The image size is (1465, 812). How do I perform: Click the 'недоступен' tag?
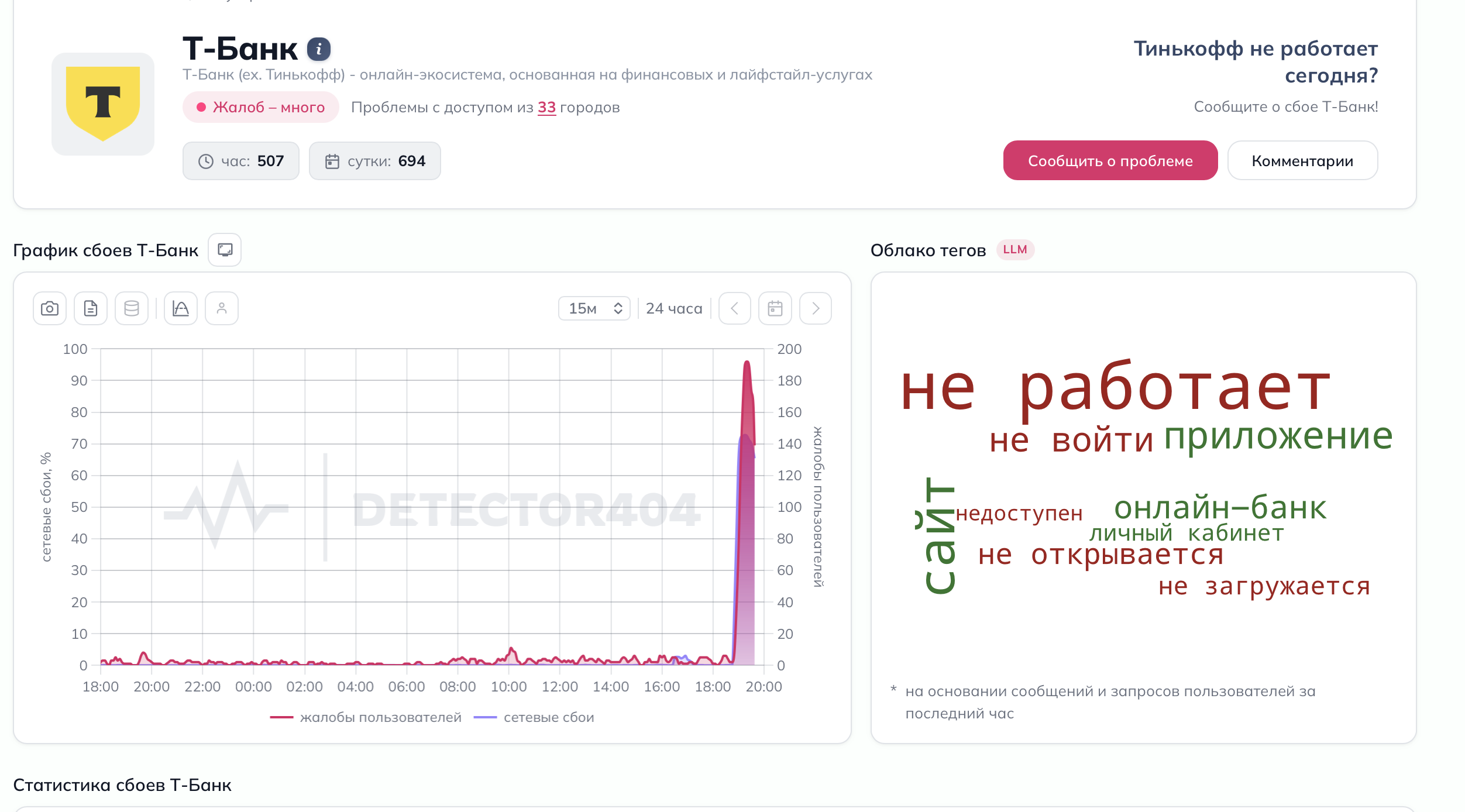coord(1019,514)
